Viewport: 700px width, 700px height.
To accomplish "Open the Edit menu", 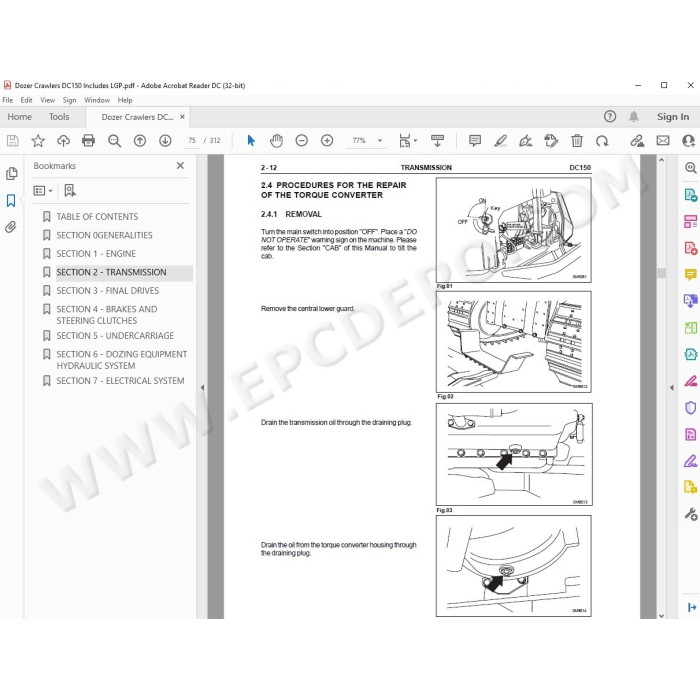I will click(26, 100).
